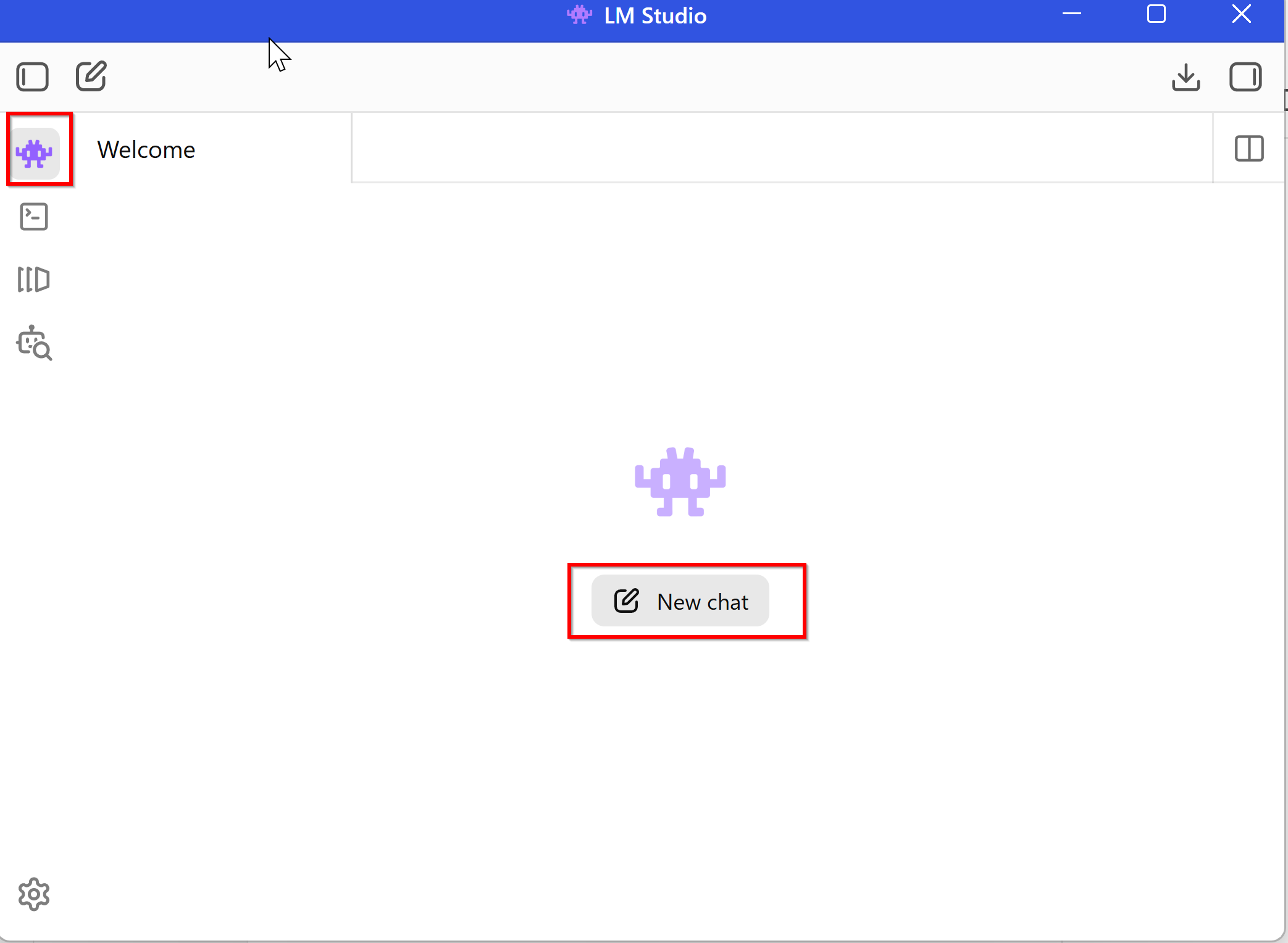Open Settings gear at bottom left
The width and height of the screenshot is (1288, 943).
33,894
